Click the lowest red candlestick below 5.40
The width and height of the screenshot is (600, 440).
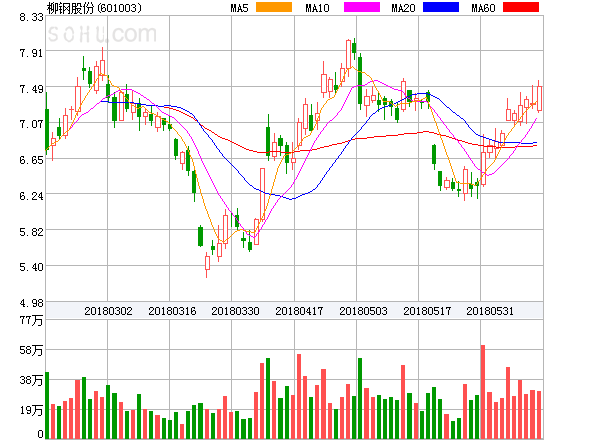coord(207,263)
